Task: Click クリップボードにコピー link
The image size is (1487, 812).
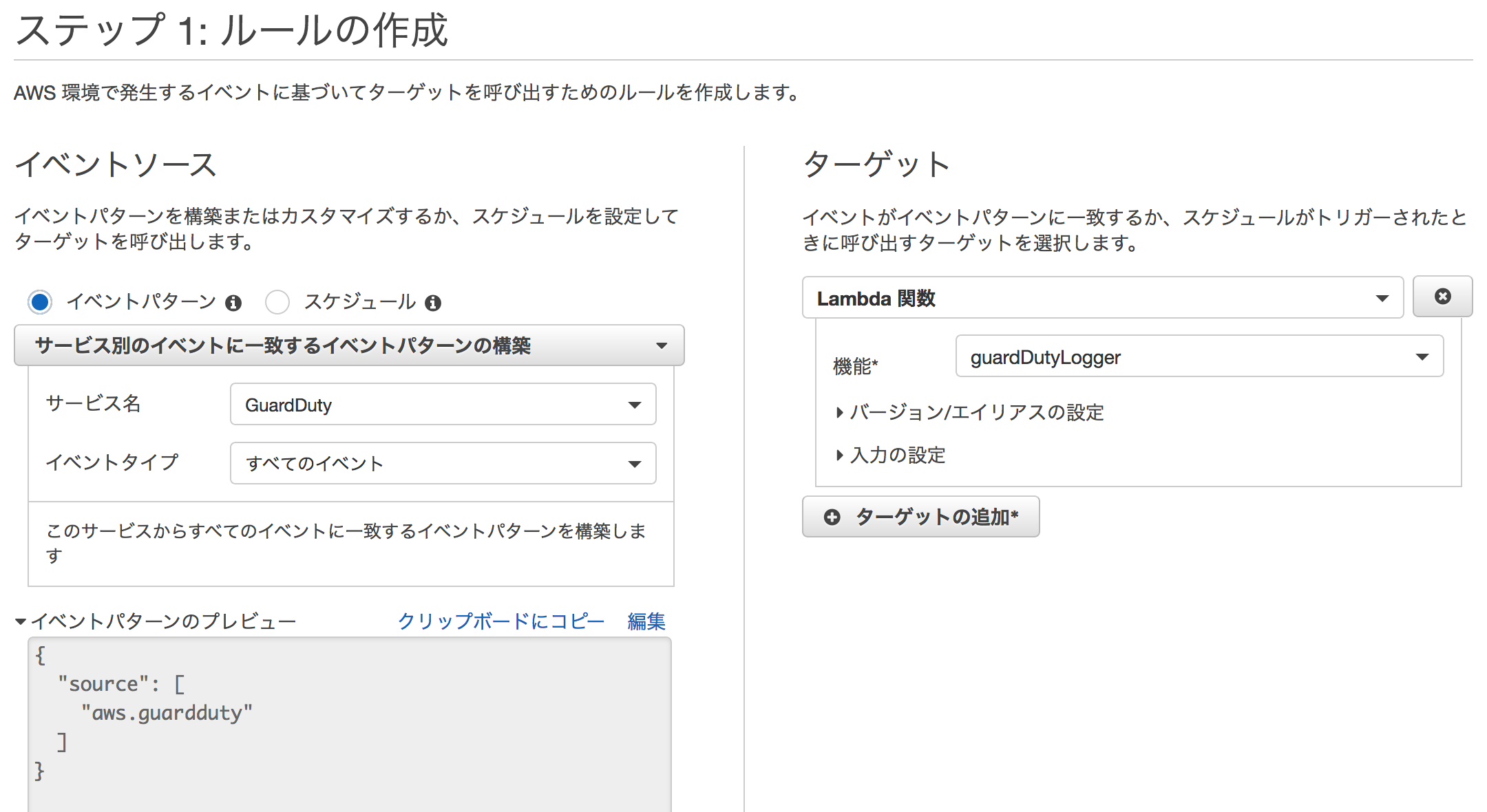Action: point(500,621)
